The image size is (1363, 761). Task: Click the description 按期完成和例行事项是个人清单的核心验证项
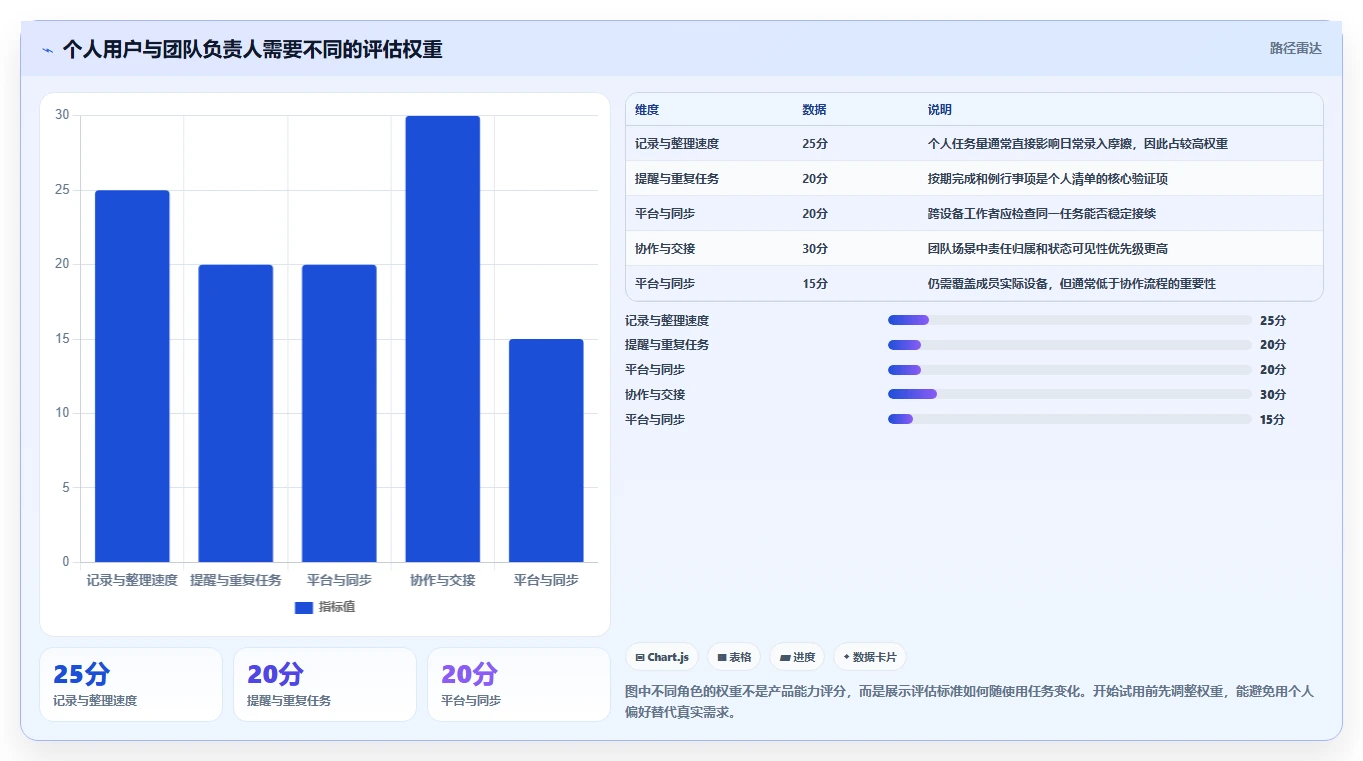click(x=1048, y=179)
